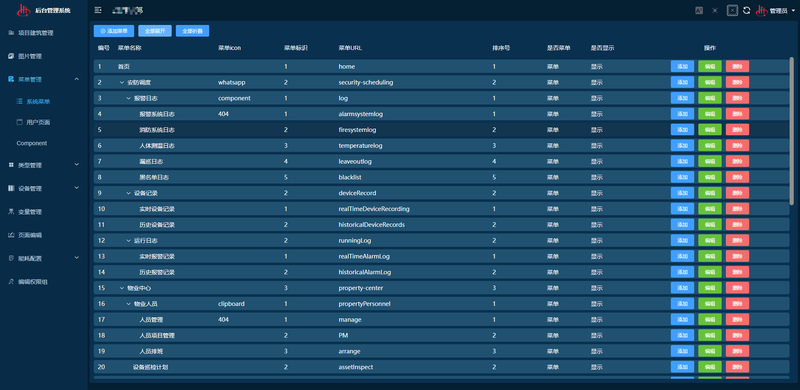This screenshot has height=390, width=800.
Task: Click red delete button in alarmsystemlog row
Action: click(737, 114)
